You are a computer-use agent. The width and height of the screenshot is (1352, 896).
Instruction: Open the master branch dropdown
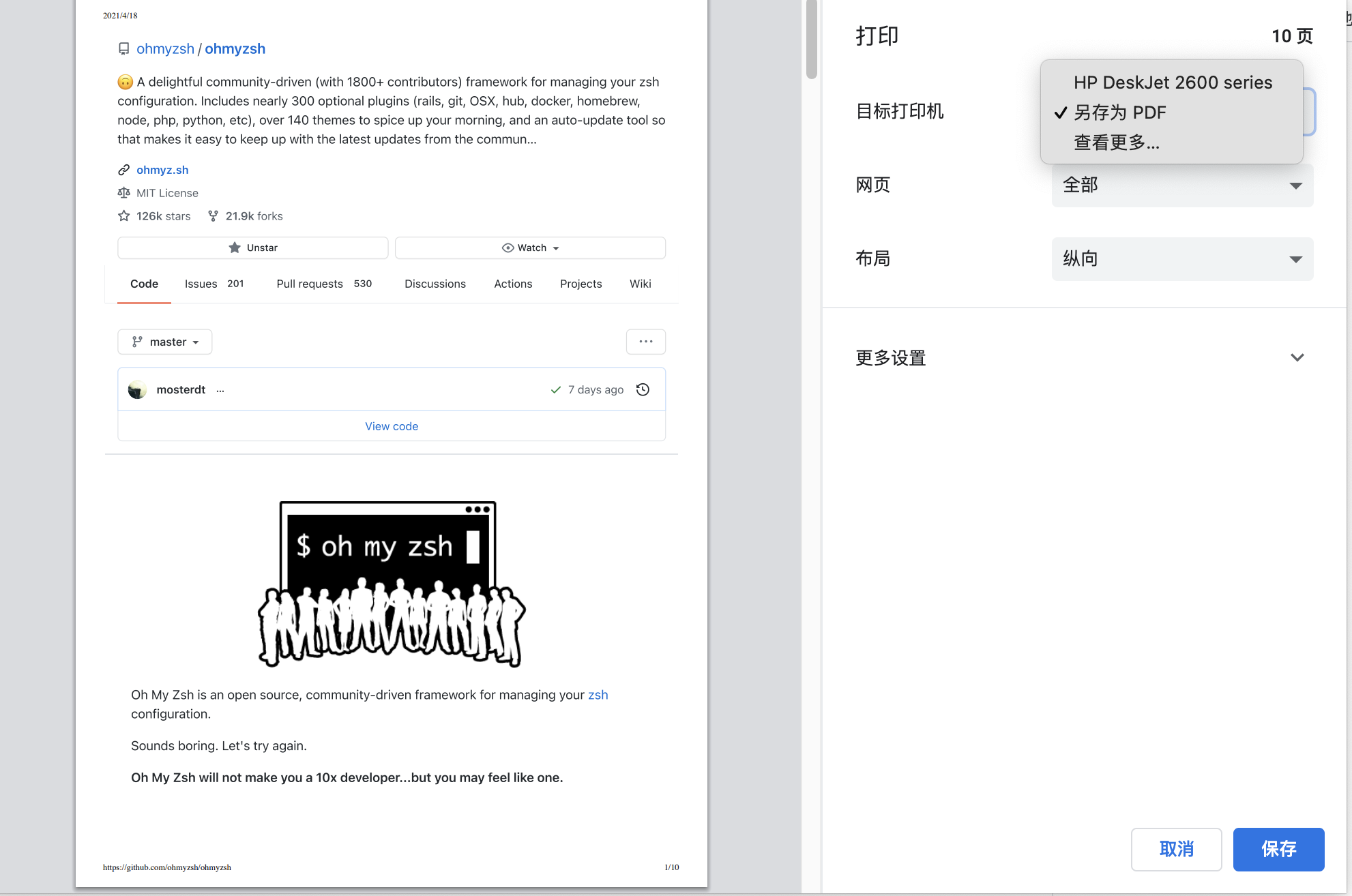(x=165, y=342)
